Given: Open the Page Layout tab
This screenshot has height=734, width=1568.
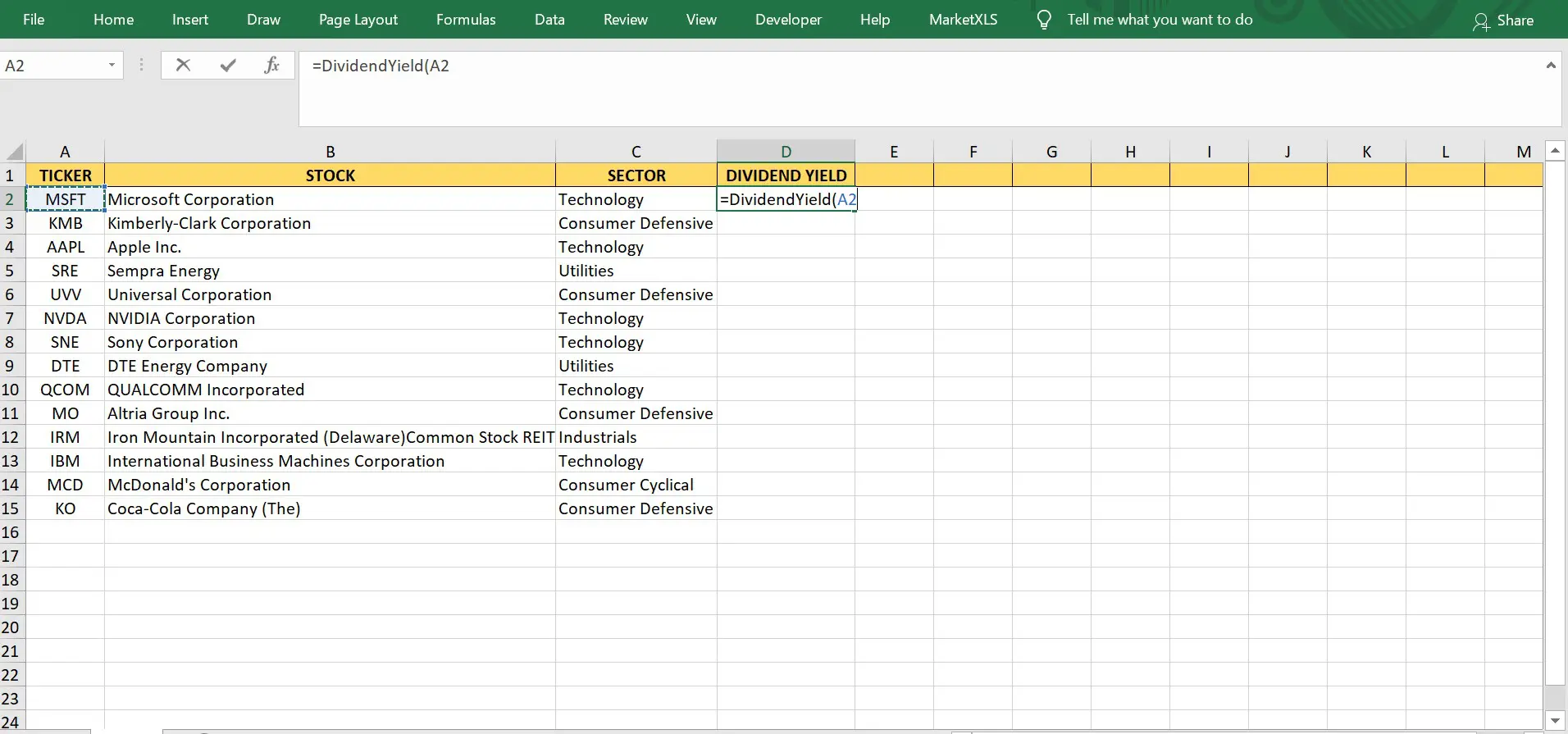Looking at the screenshot, I should pyautogui.click(x=358, y=20).
